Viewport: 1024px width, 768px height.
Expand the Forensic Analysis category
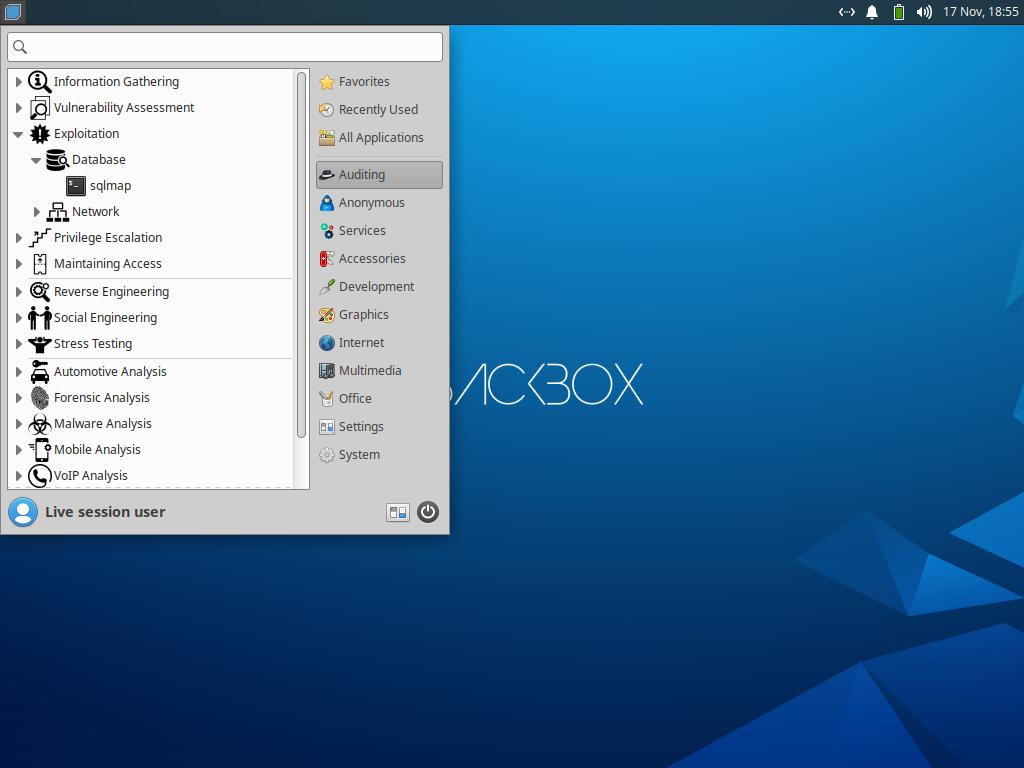(x=18, y=398)
